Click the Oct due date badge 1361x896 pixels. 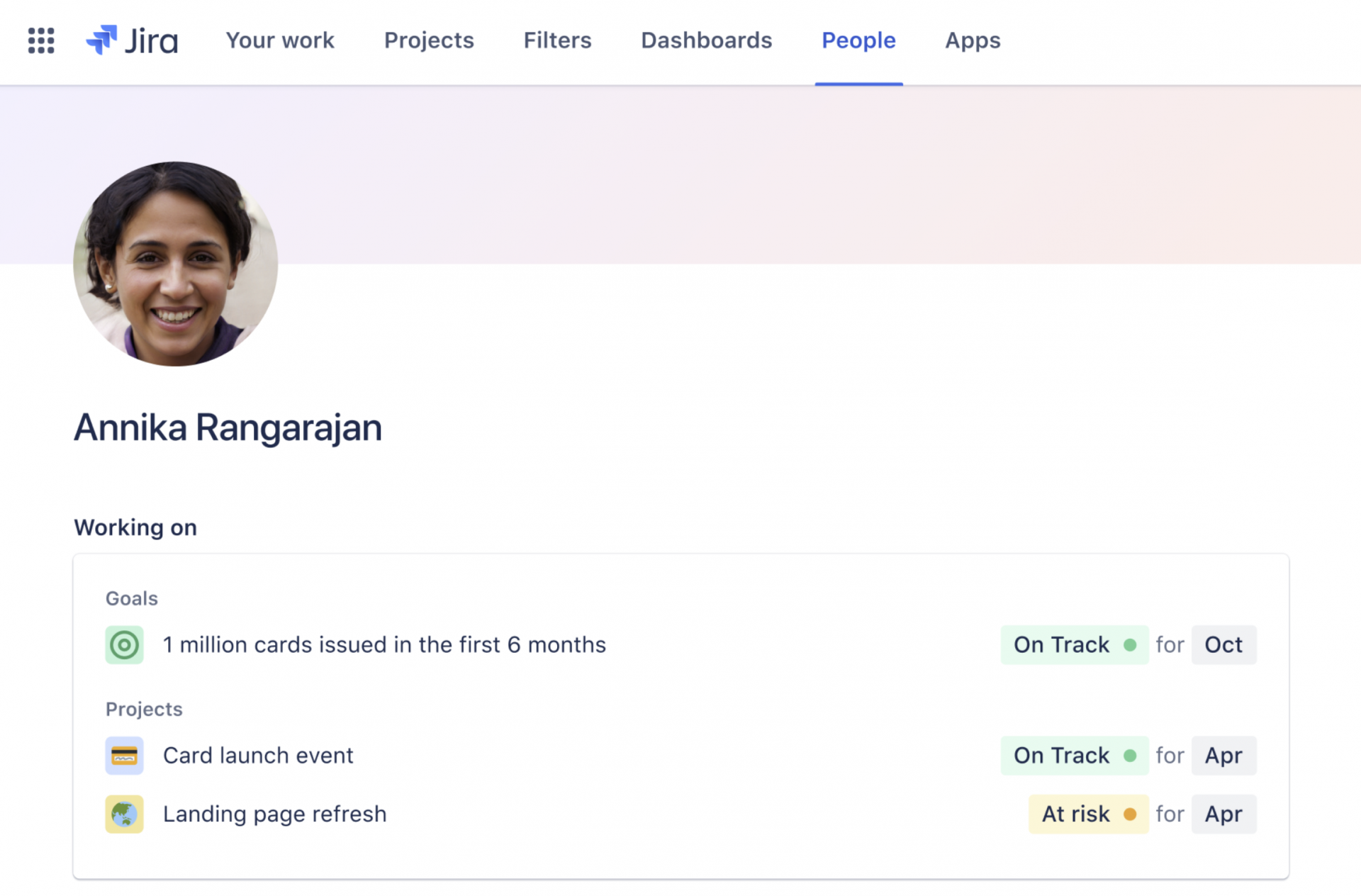point(1223,644)
